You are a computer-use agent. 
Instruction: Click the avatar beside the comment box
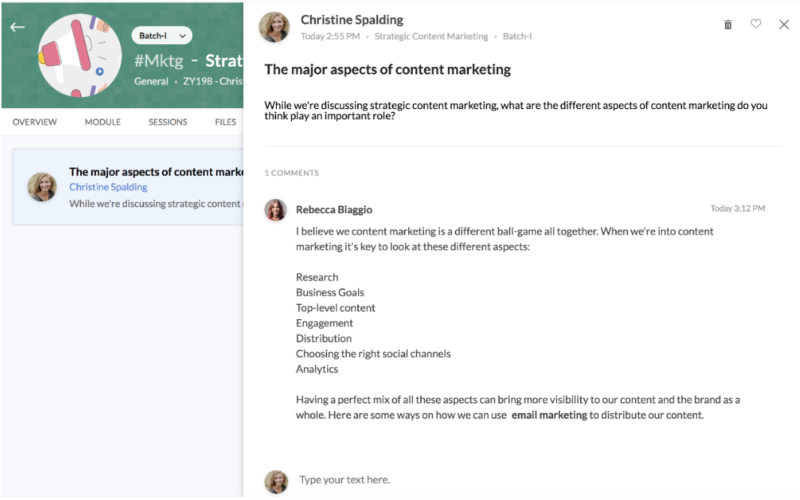point(275,480)
